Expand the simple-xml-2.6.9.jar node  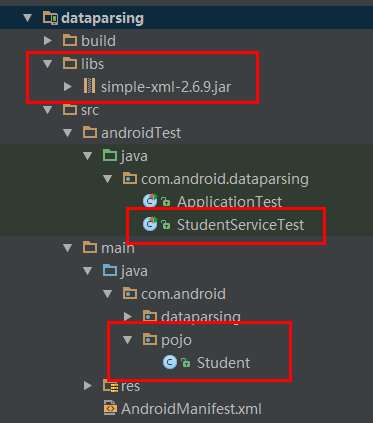pyautogui.click(x=68, y=87)
